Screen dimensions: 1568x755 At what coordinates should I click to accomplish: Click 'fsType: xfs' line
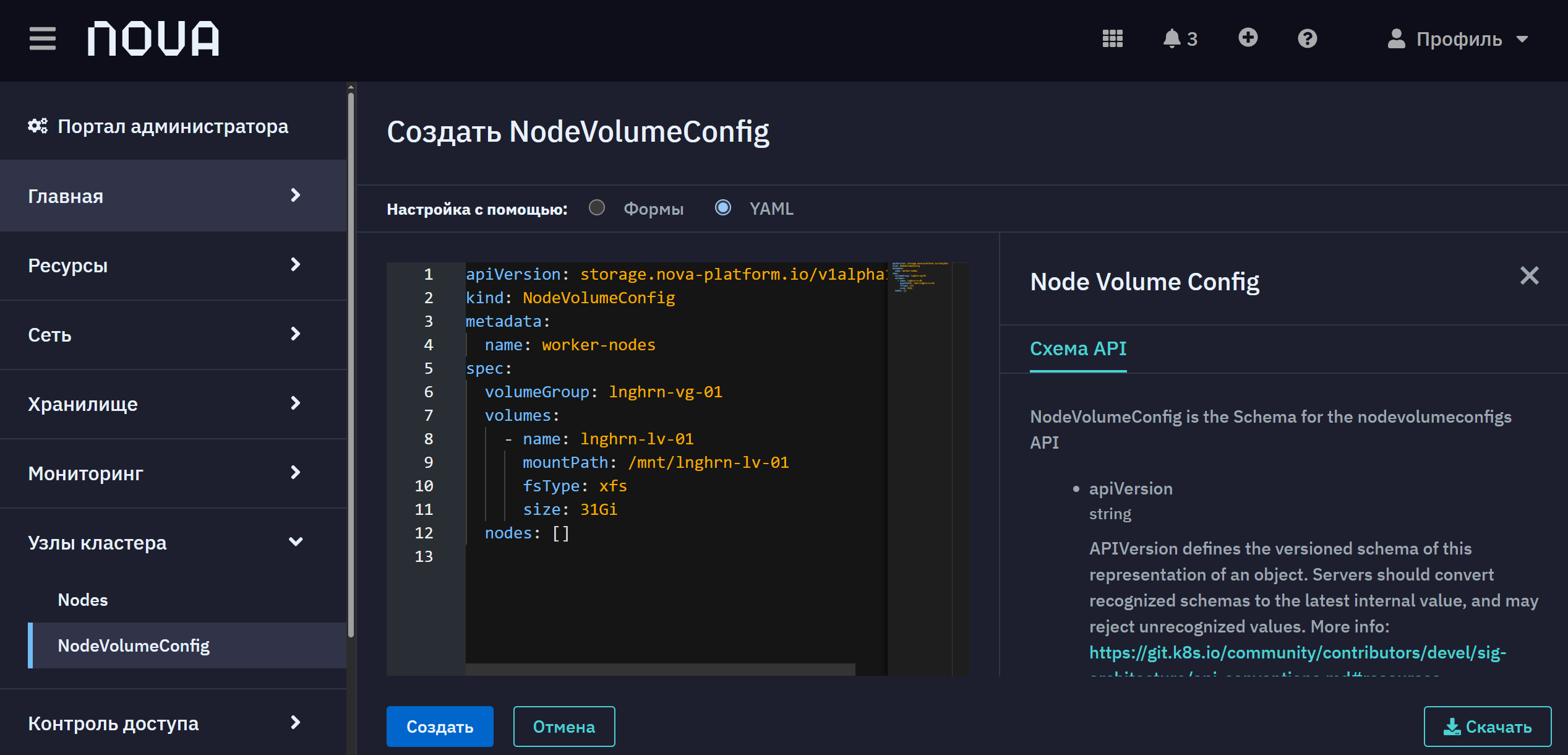tap(575, 486)
